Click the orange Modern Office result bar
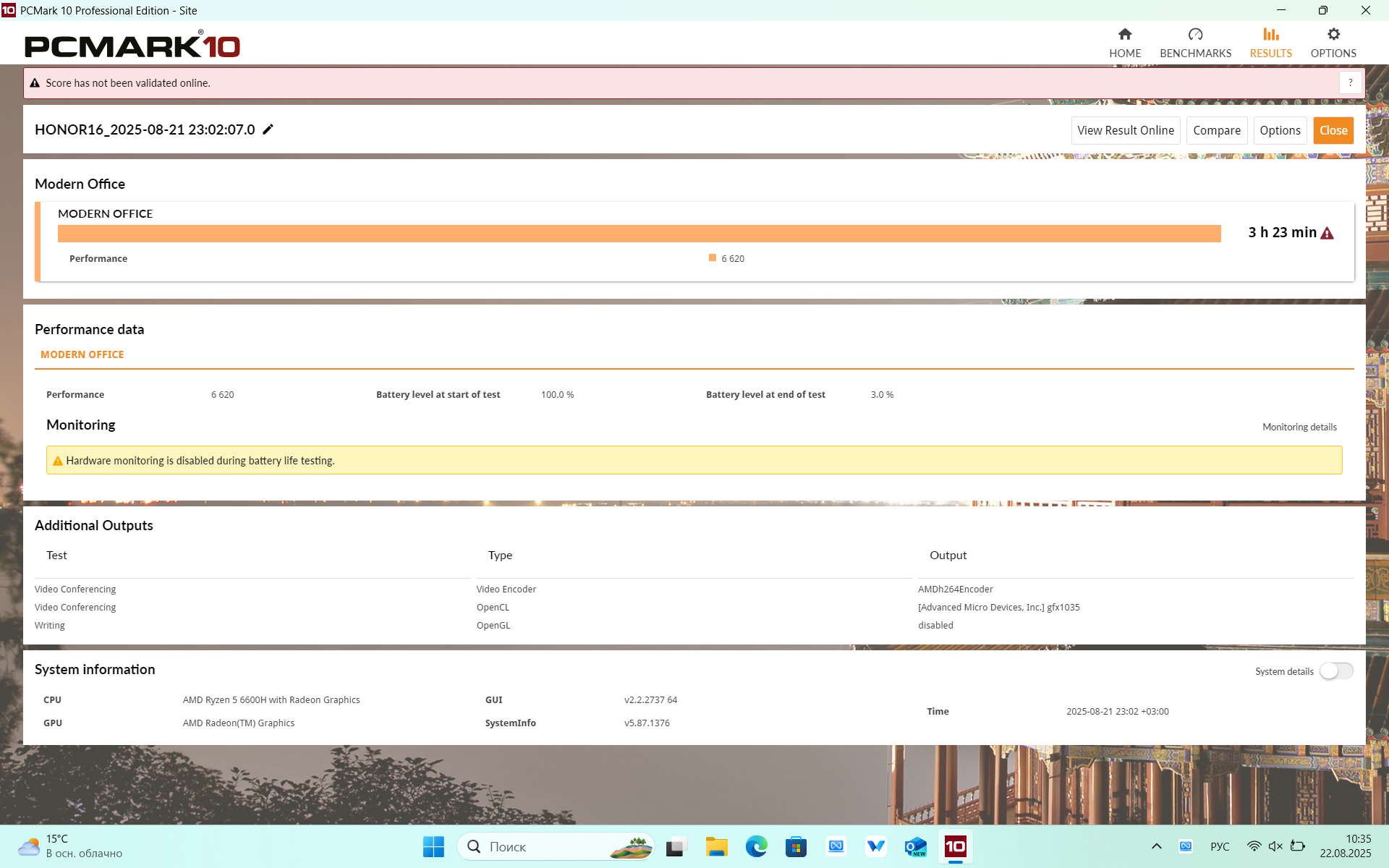The width and height of the screenshot is (1389, 868). (639, 234)
